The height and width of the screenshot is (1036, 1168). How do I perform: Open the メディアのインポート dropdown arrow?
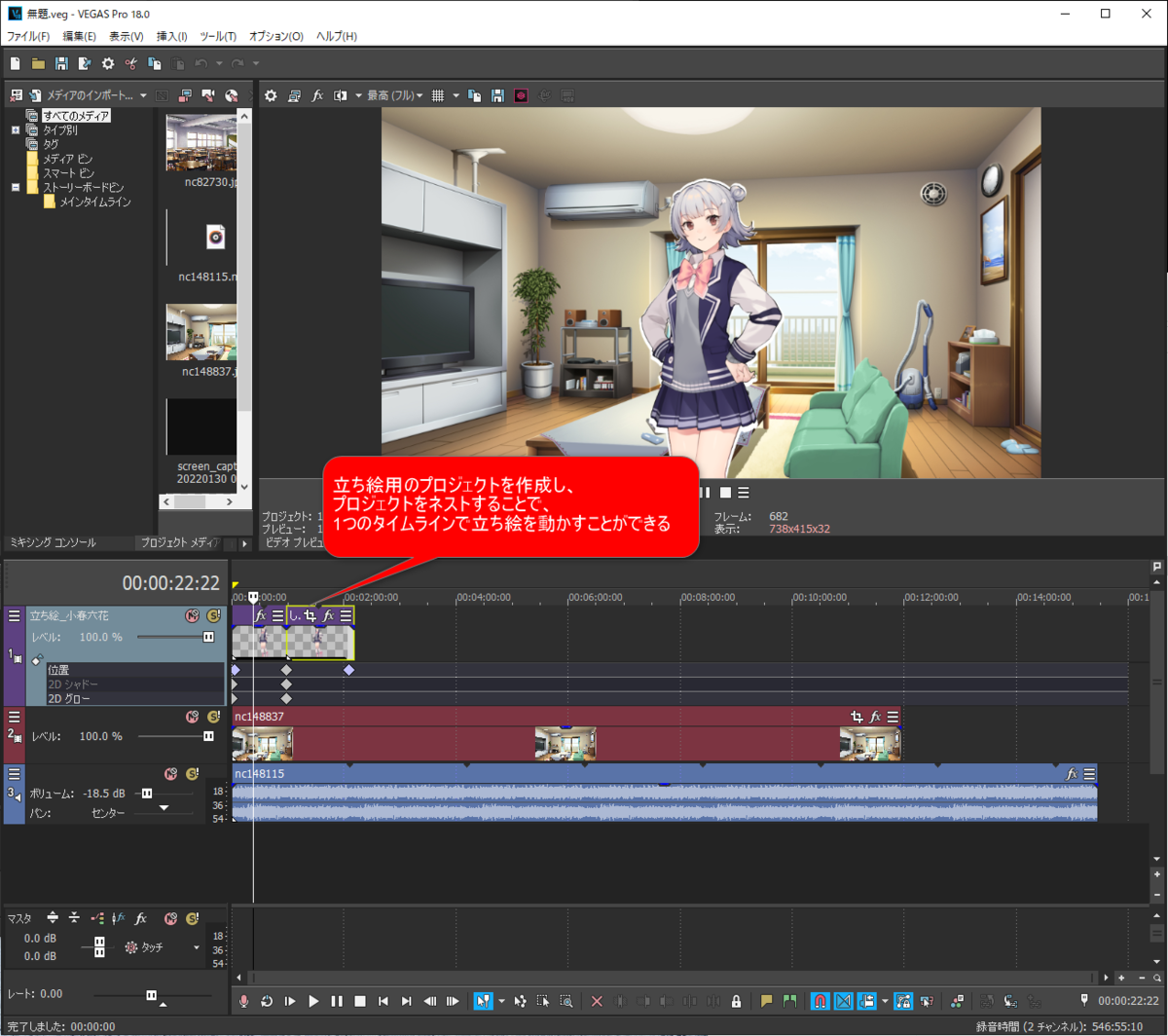tap(143, 96)
